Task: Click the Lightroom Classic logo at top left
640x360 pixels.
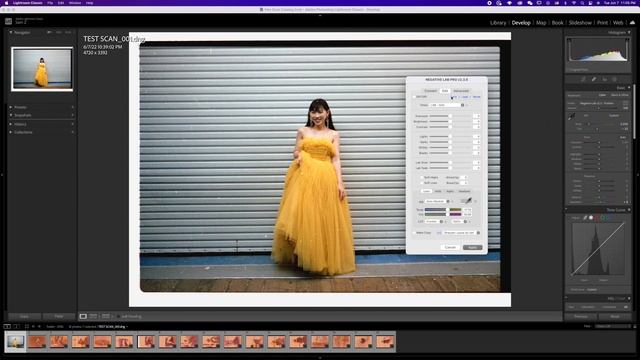Action: click(x=8, y=21)
